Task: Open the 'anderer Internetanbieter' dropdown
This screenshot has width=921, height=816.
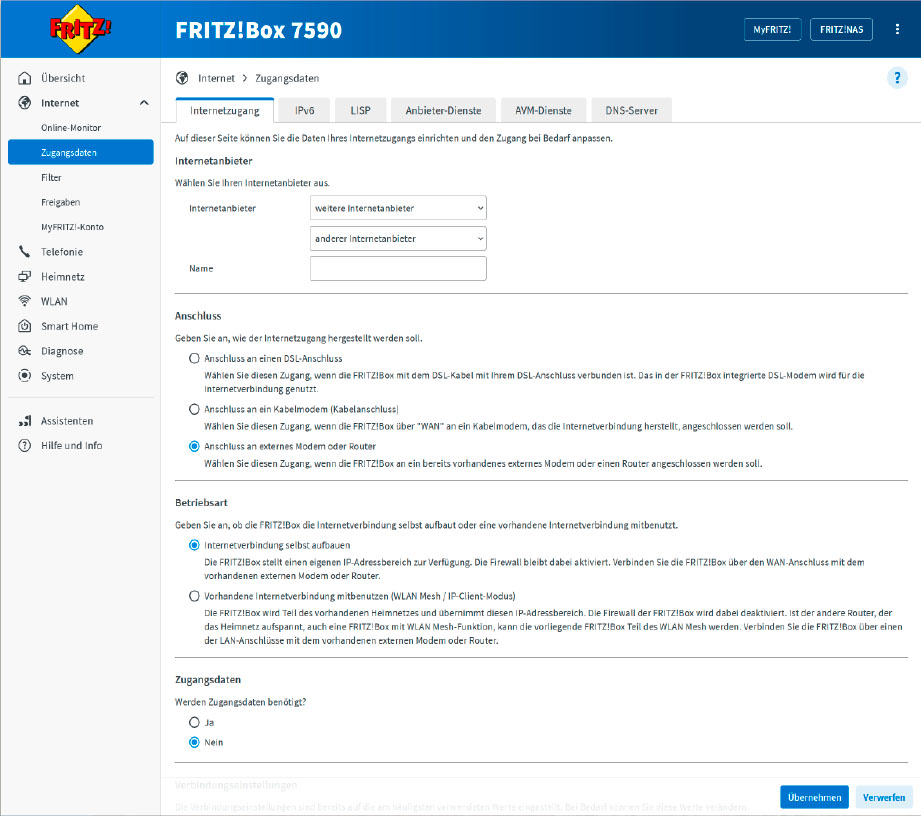Action: pos(398,239)
